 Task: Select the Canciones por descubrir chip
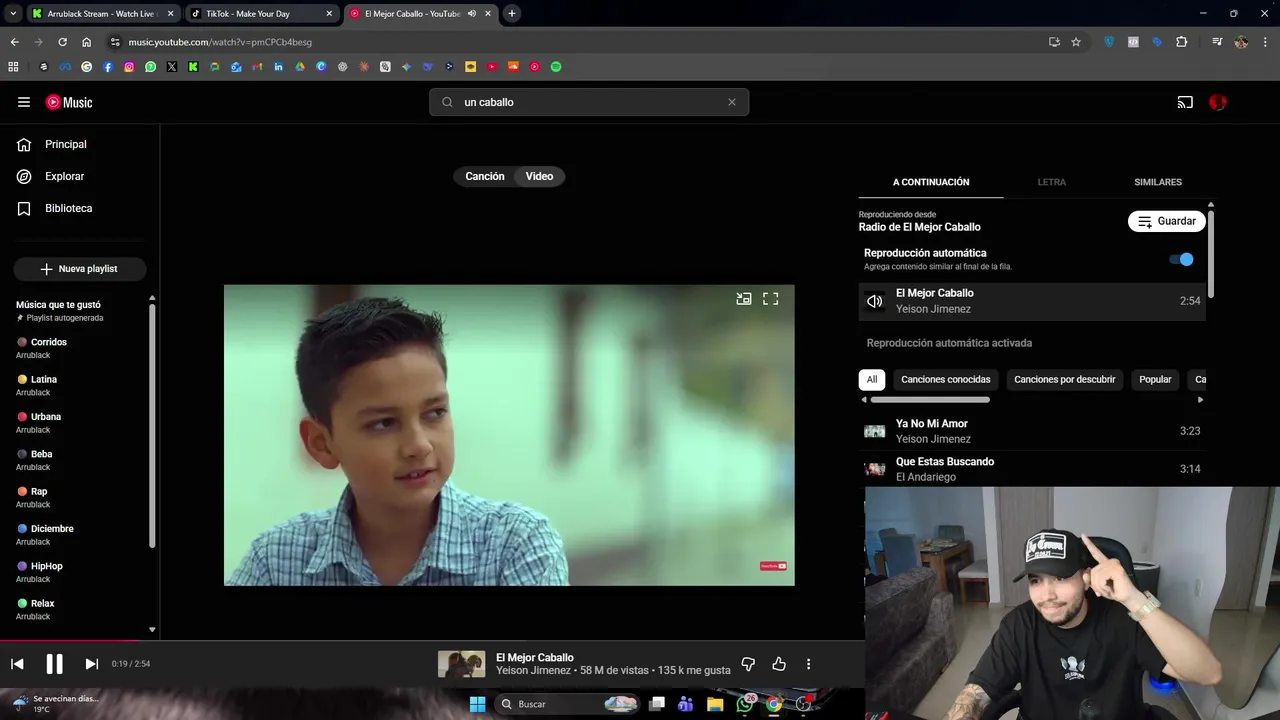[1064, 379]
